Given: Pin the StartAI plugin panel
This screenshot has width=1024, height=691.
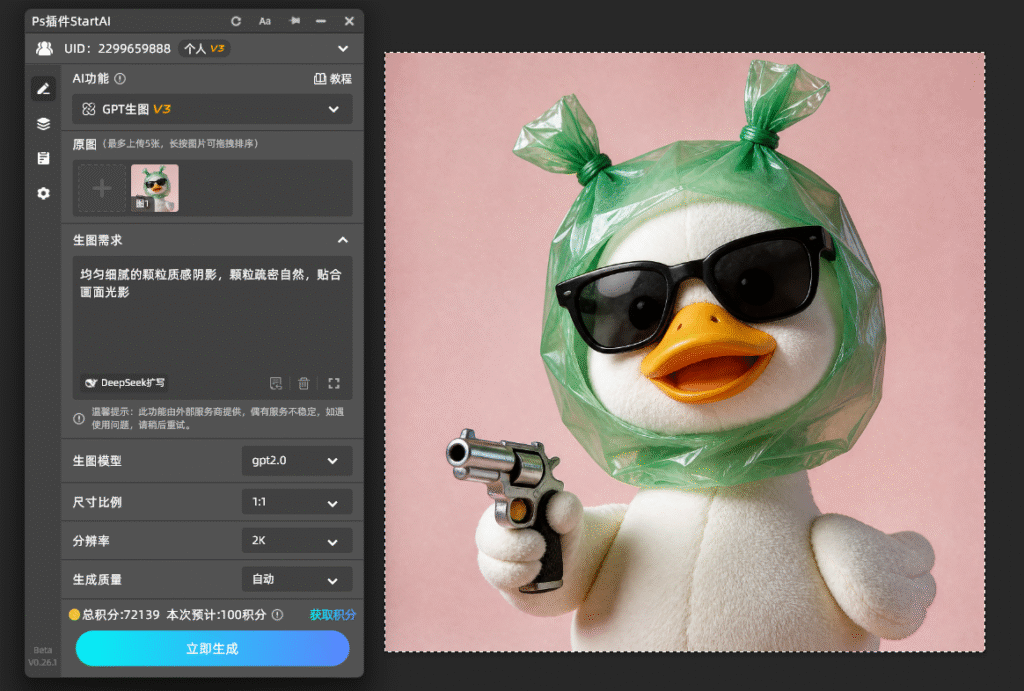Looking at the screenshot, I should (295, 21).
